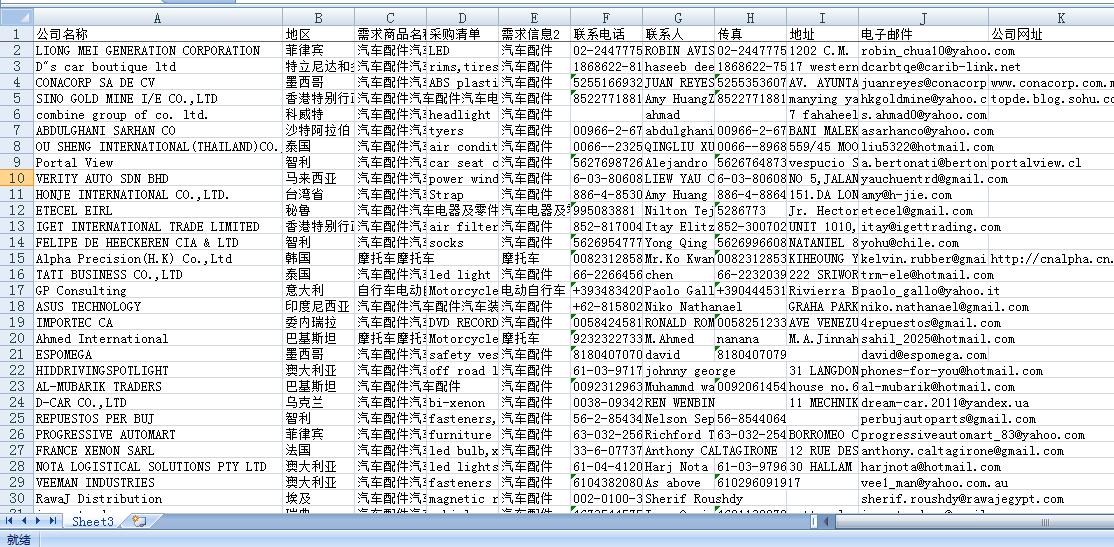
Task: Click website cell topde.blog.sohu.com
Action: (x=1051, y=98)
